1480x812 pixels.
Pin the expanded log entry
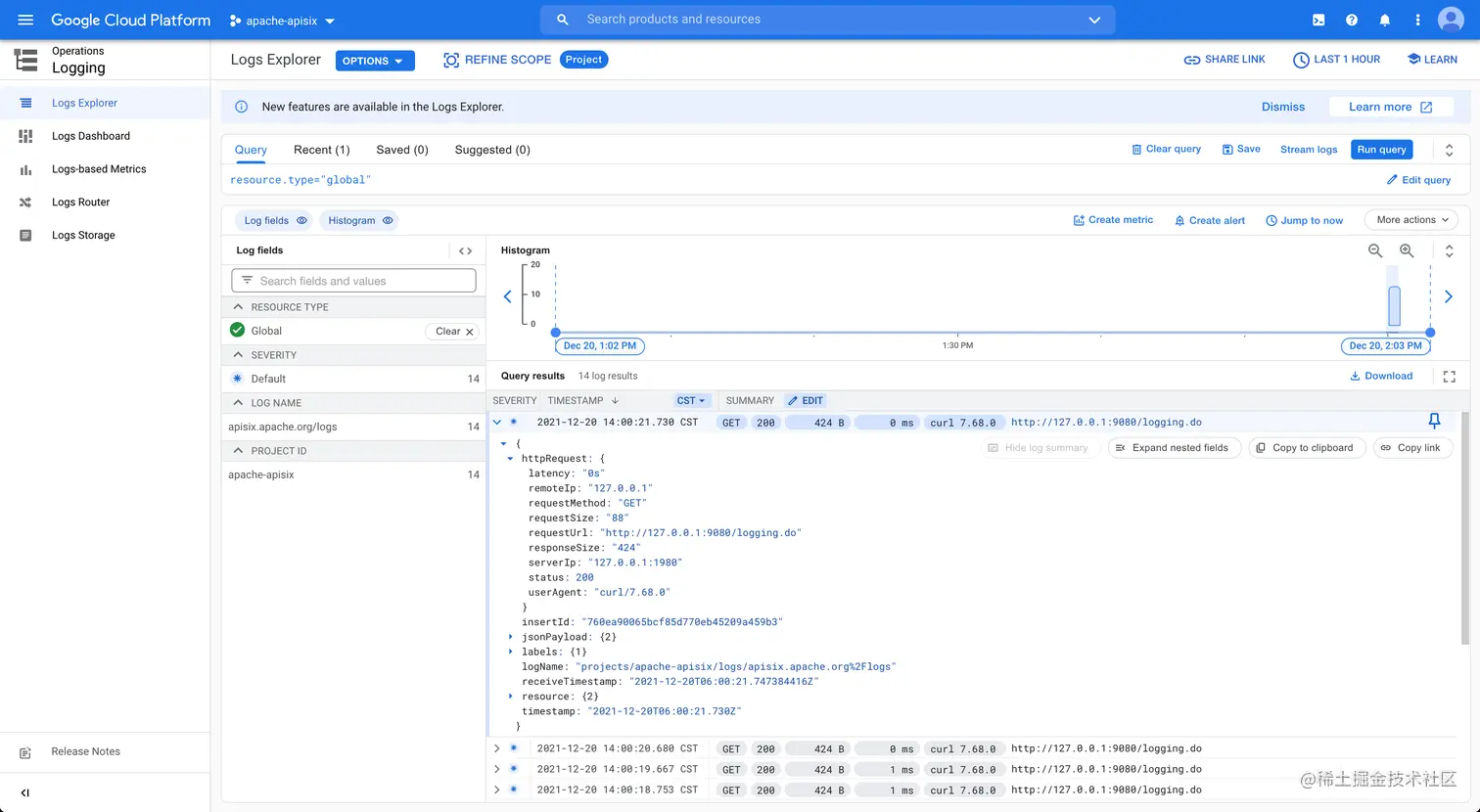pos(1434,421)
